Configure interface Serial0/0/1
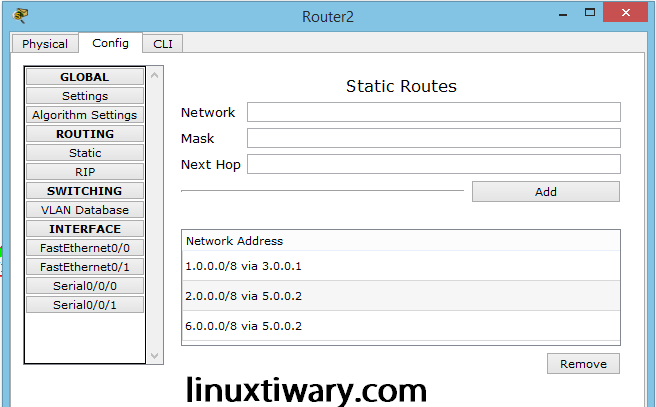The image size is (656, 407). pyautogui.click(x=85, y=305)
